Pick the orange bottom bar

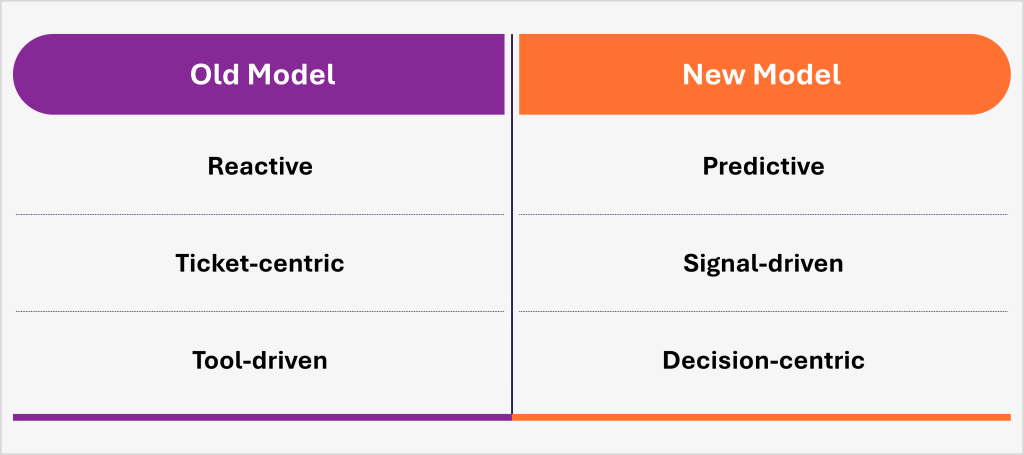(x=762, y=416)
